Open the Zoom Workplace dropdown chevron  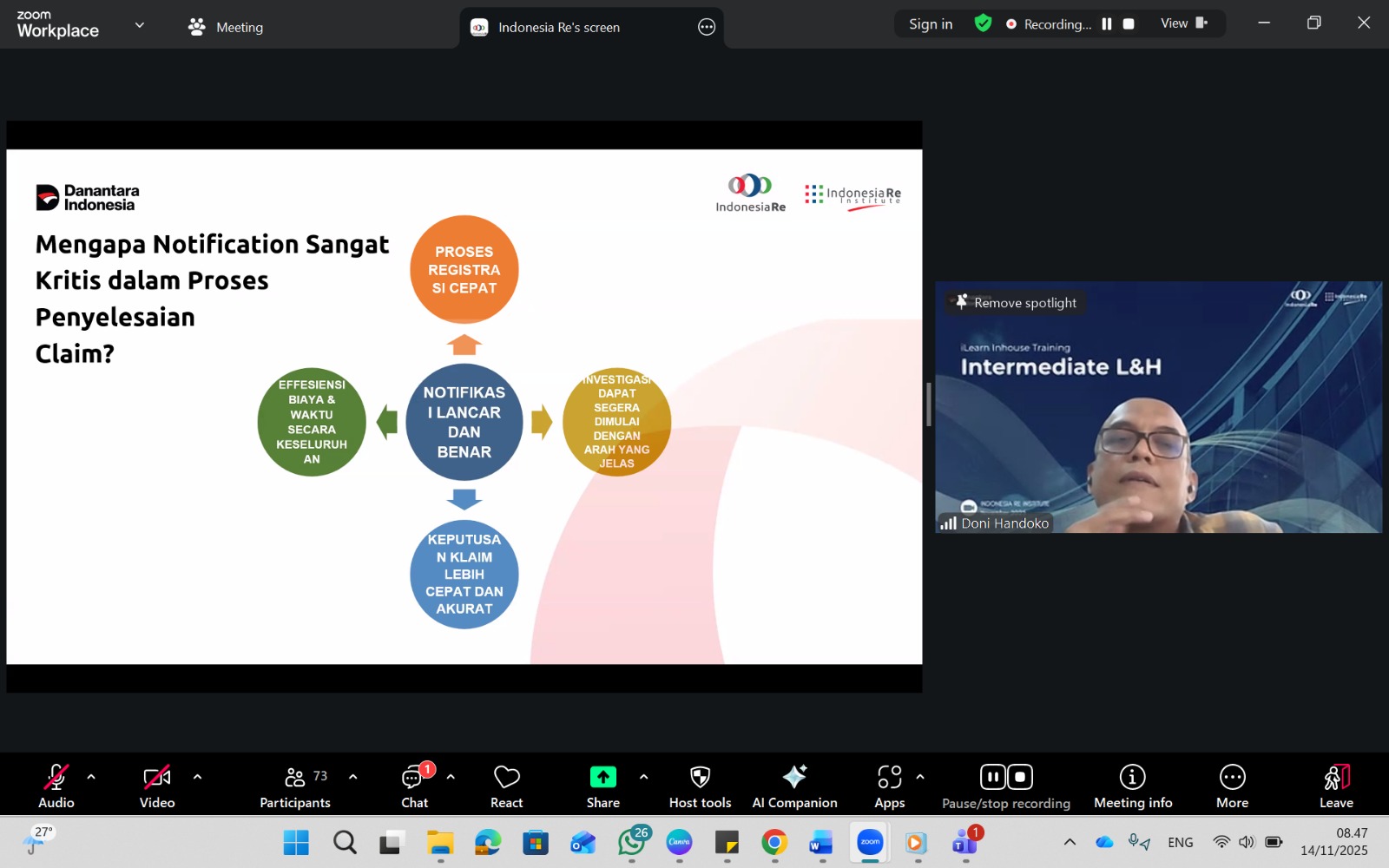pyautogui.click(x=140, y=25)
